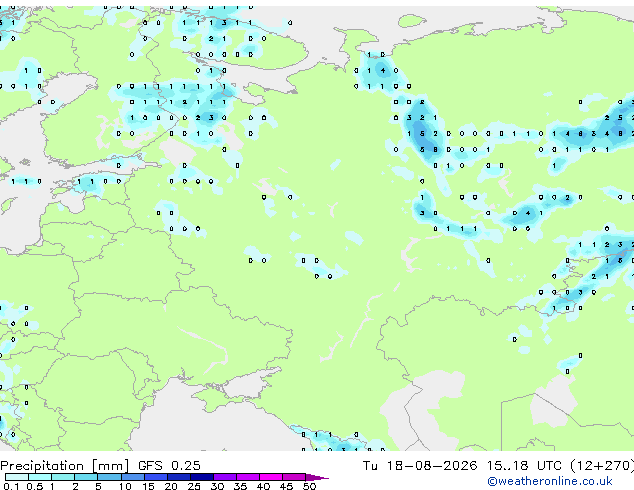The height and width of the screenshot is (490, 634).
Task: Click the 10–15 mm legend swatch
Action: click(132, 477)
